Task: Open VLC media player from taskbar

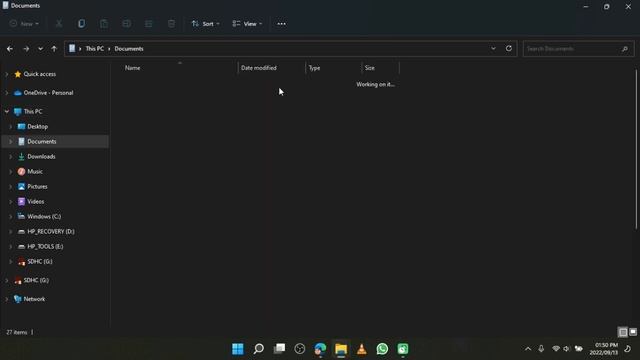Action: point(362,349)
